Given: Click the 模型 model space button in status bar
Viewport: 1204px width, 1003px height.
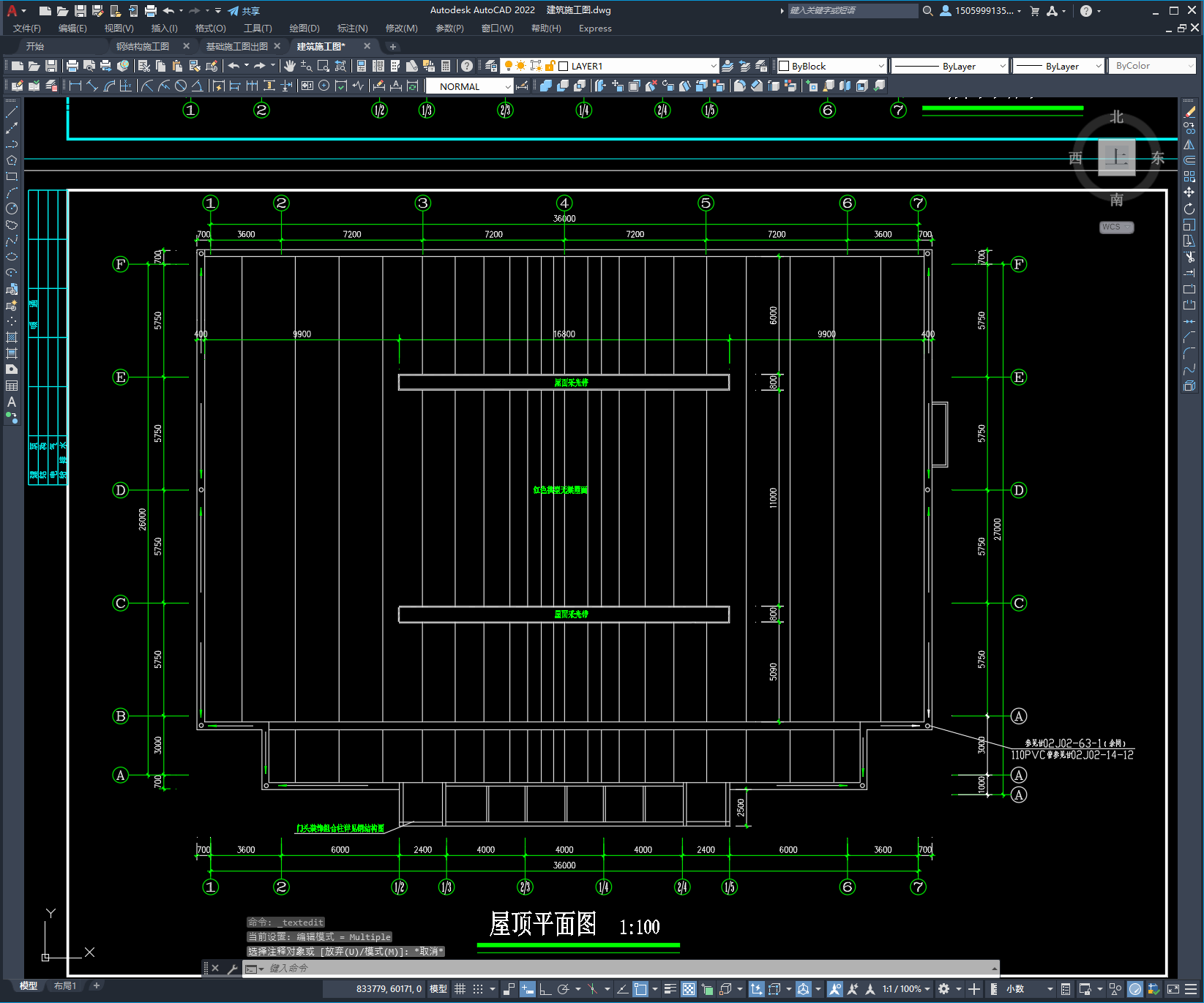Looking at the screenshot, I should (x=438, y=989).
